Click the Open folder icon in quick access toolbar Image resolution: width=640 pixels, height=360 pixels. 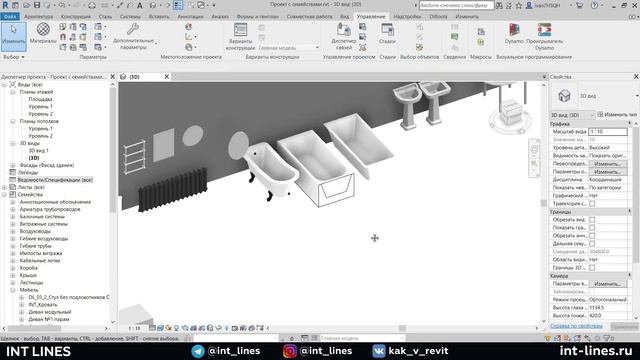click(x=26, y=5)
